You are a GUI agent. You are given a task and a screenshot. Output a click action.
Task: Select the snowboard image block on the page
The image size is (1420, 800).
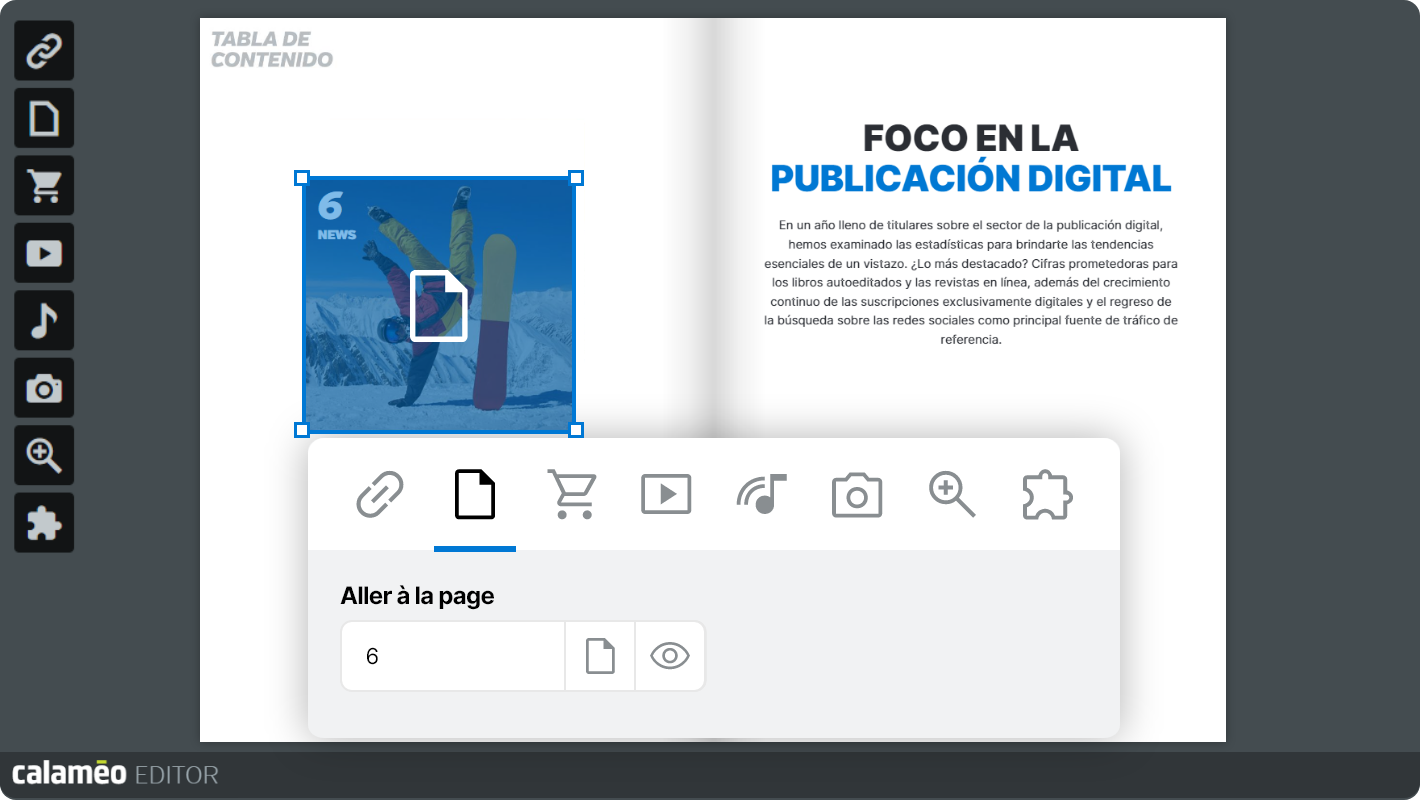(x=438, y=304)
